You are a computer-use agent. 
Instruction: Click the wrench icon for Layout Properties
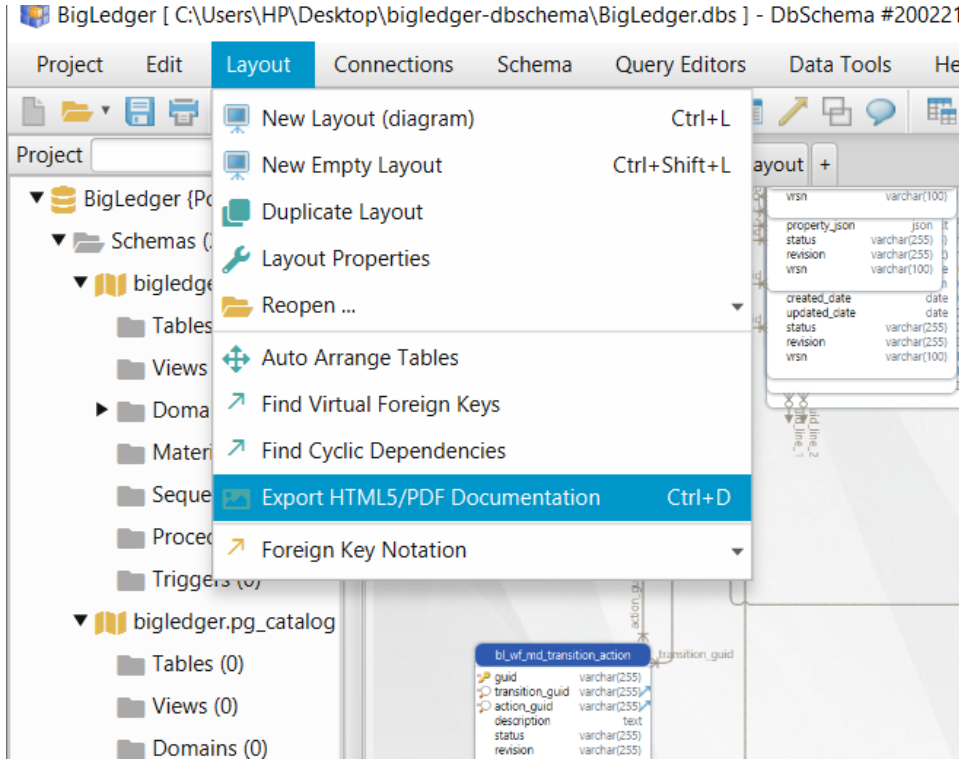(x=236, y=259)
